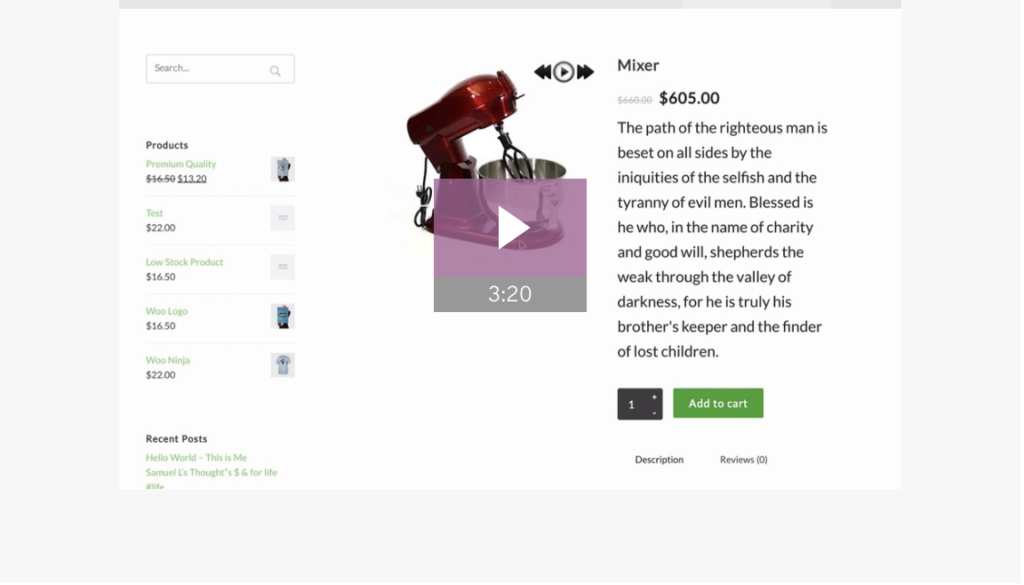Open the Premium Quality product thumbnail
The height and width of the screenshot is (585, 1024).
[x=283, y=170]
